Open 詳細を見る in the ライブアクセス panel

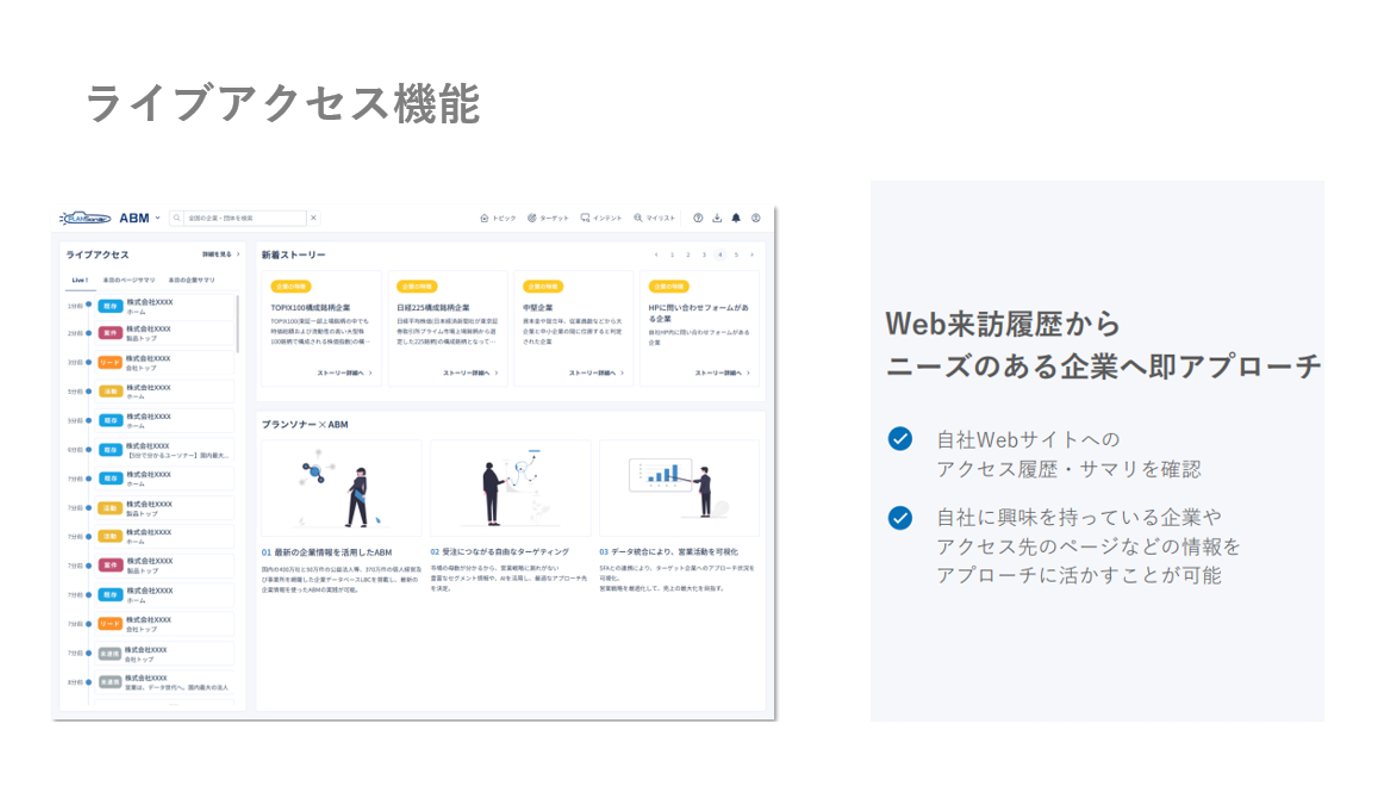tap(218, 254)
